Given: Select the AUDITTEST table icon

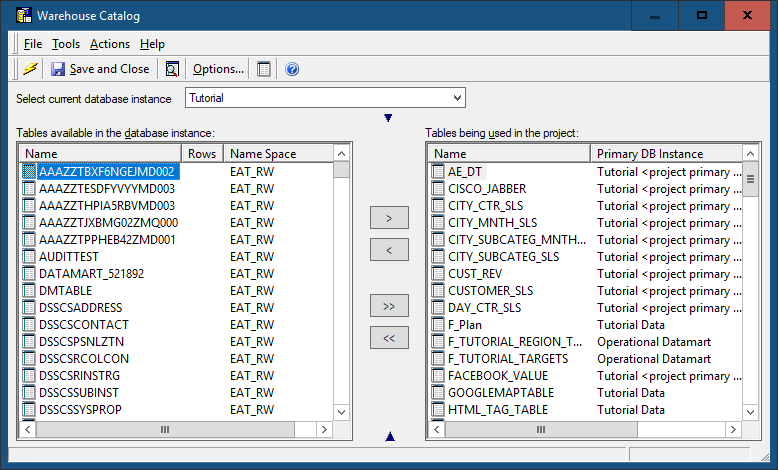Looking at the screenshot, I should 29,256.
